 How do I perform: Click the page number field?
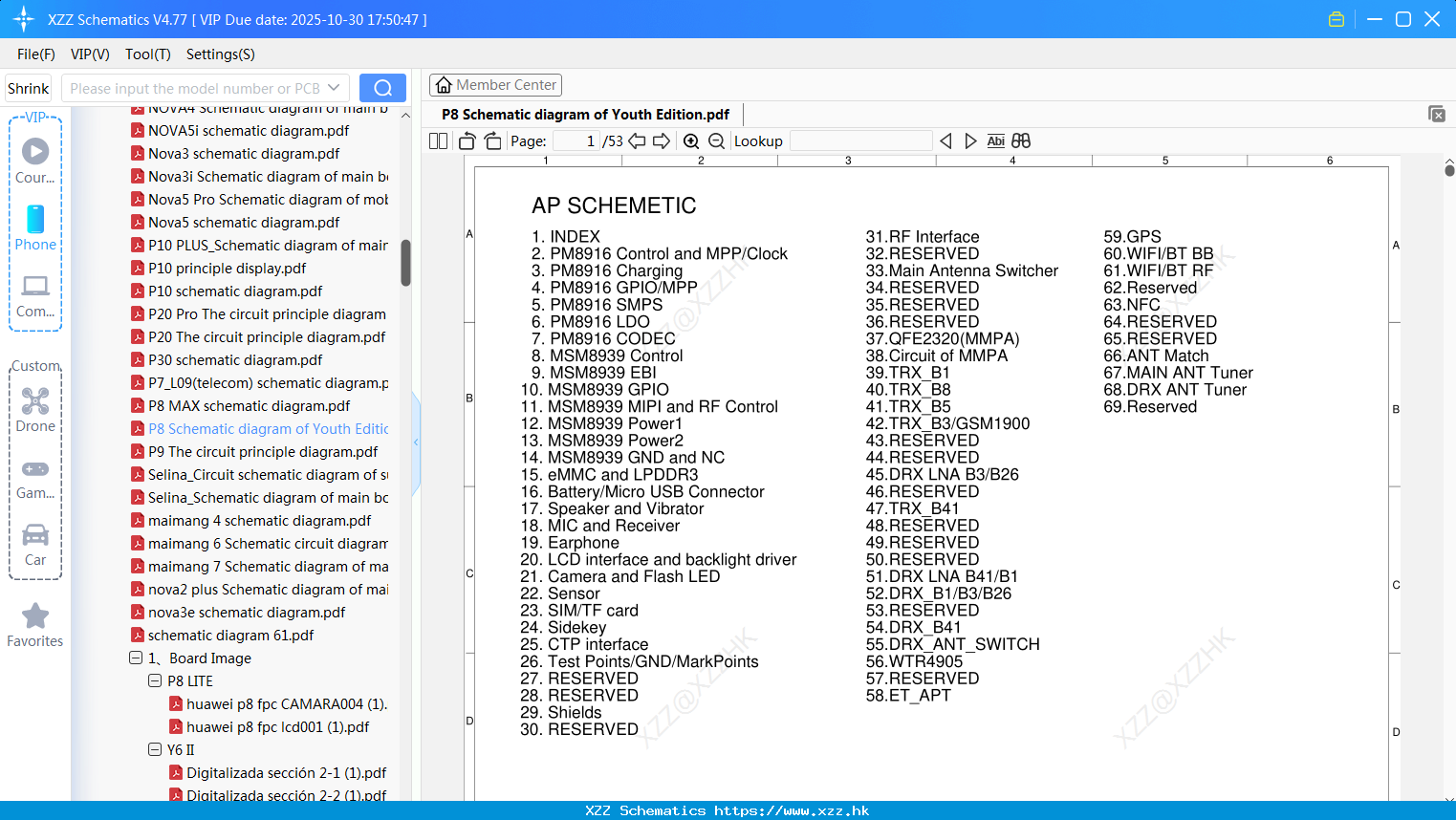[576, 141]
